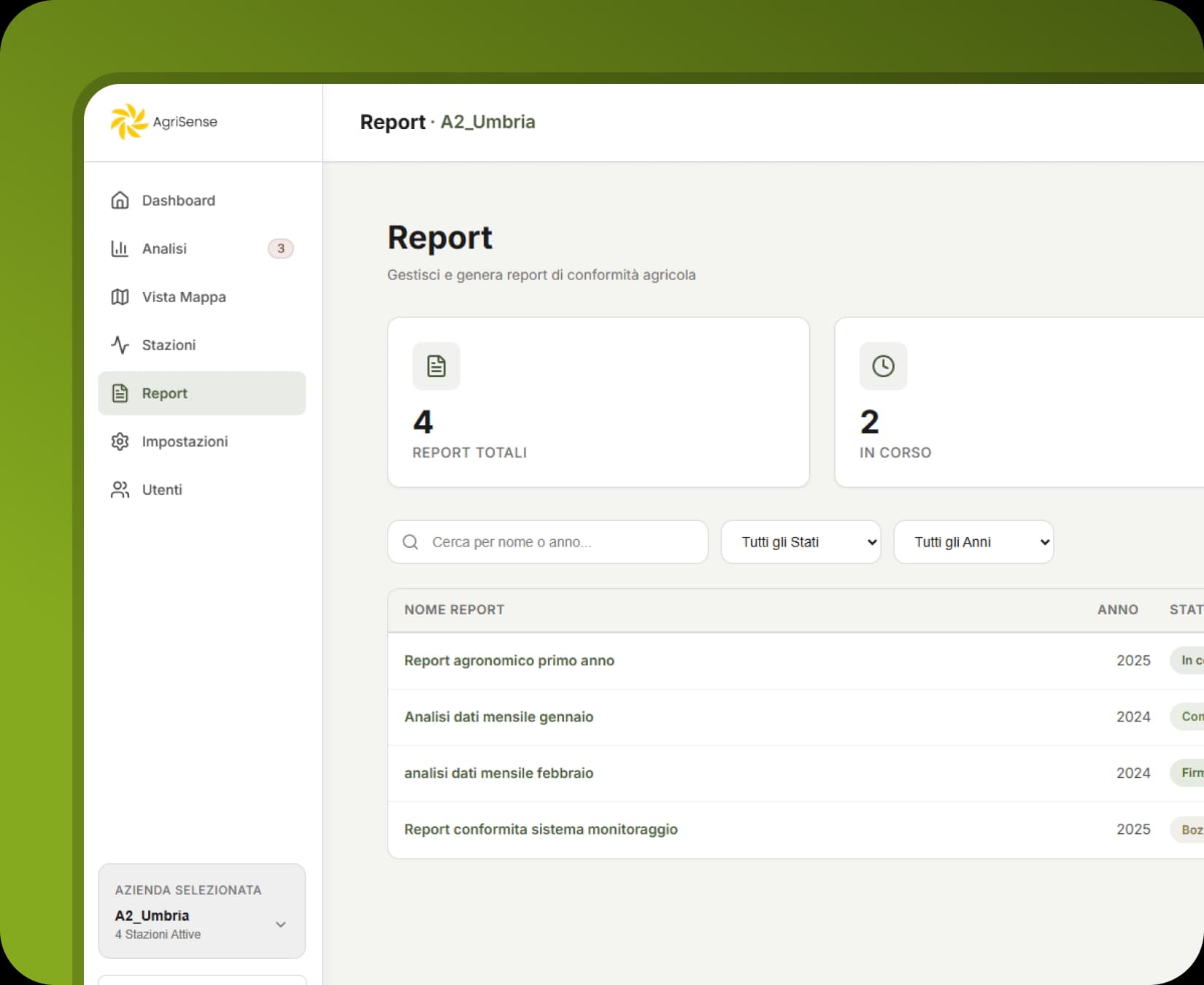Image resolution: width=1204 pixels, height=985 pixels.
Task: Click the Utenti people icon
Action: point(120,490)
